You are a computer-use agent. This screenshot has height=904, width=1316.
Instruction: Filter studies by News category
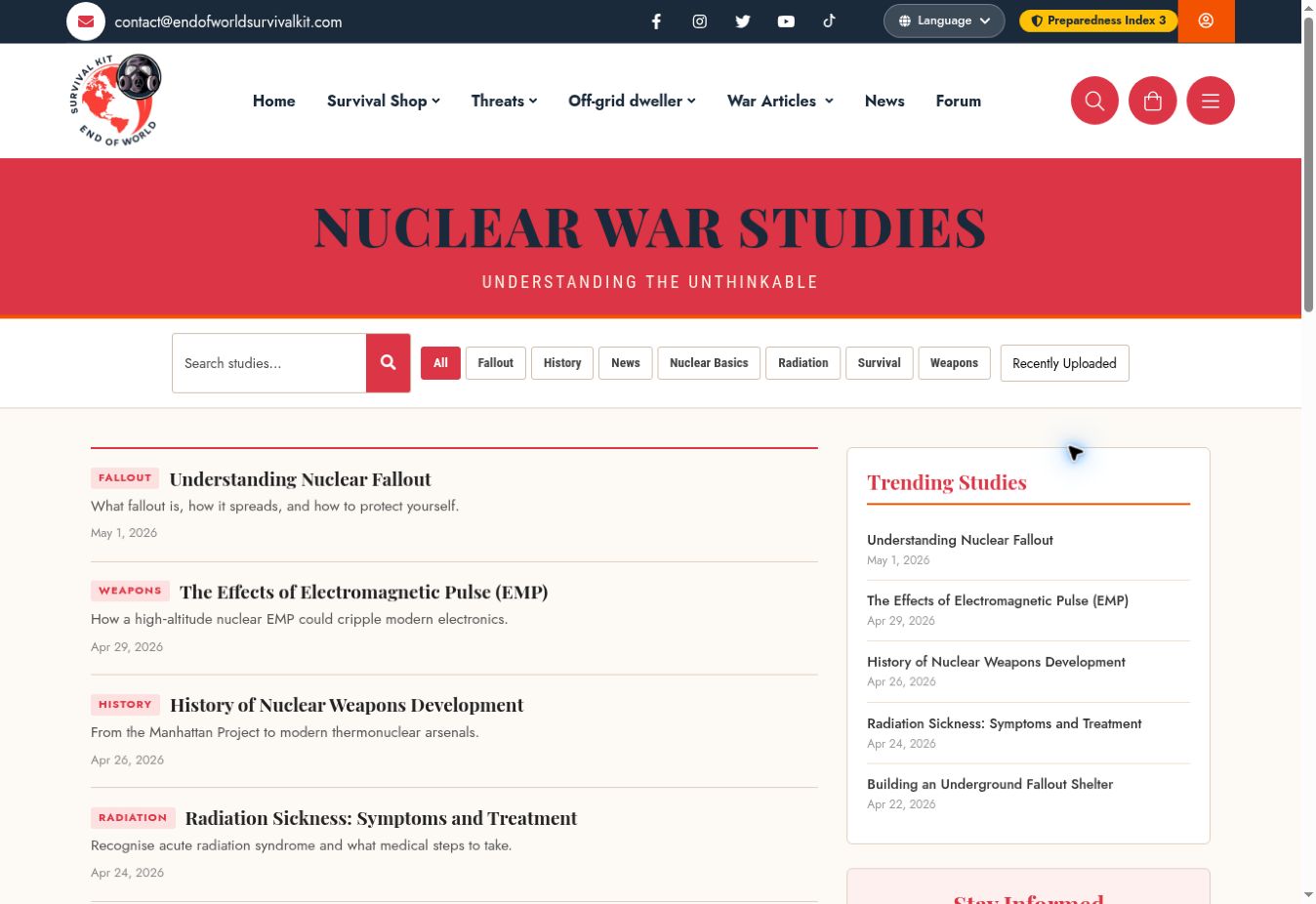click(626, 363)
